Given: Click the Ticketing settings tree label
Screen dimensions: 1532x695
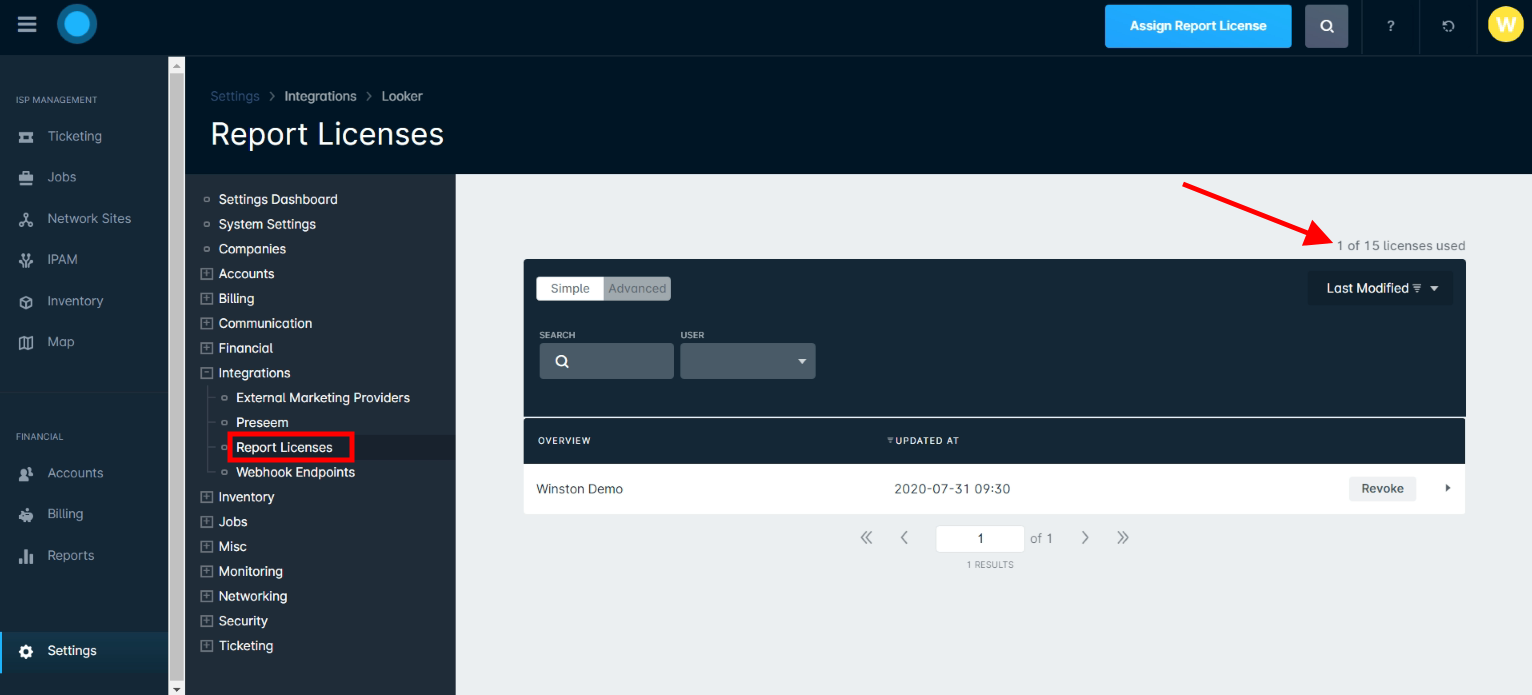Looking at the screenshot, I should pyautogui.click(x=246, y=646).
